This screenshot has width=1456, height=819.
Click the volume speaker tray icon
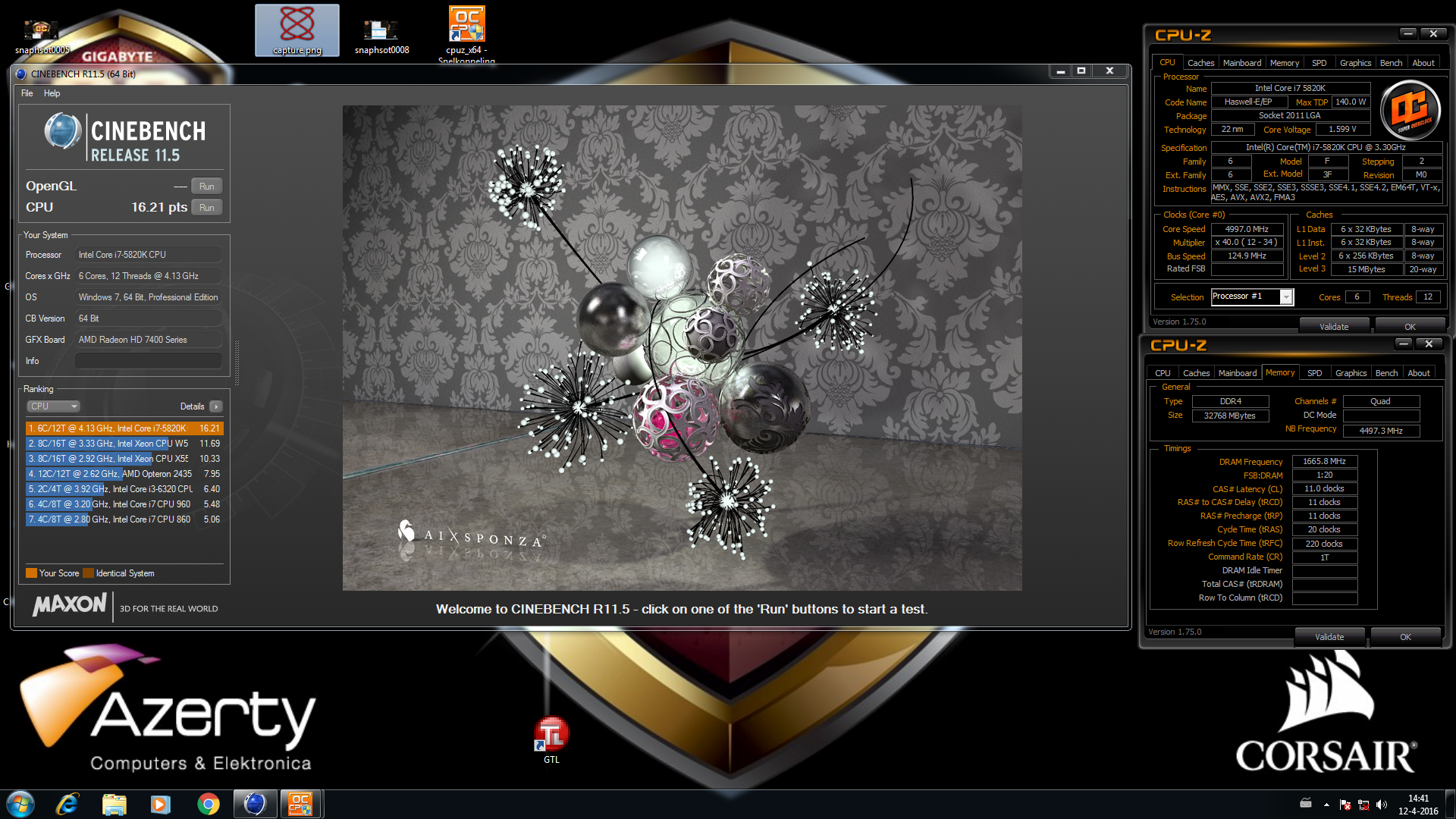tap(1381, 805)
